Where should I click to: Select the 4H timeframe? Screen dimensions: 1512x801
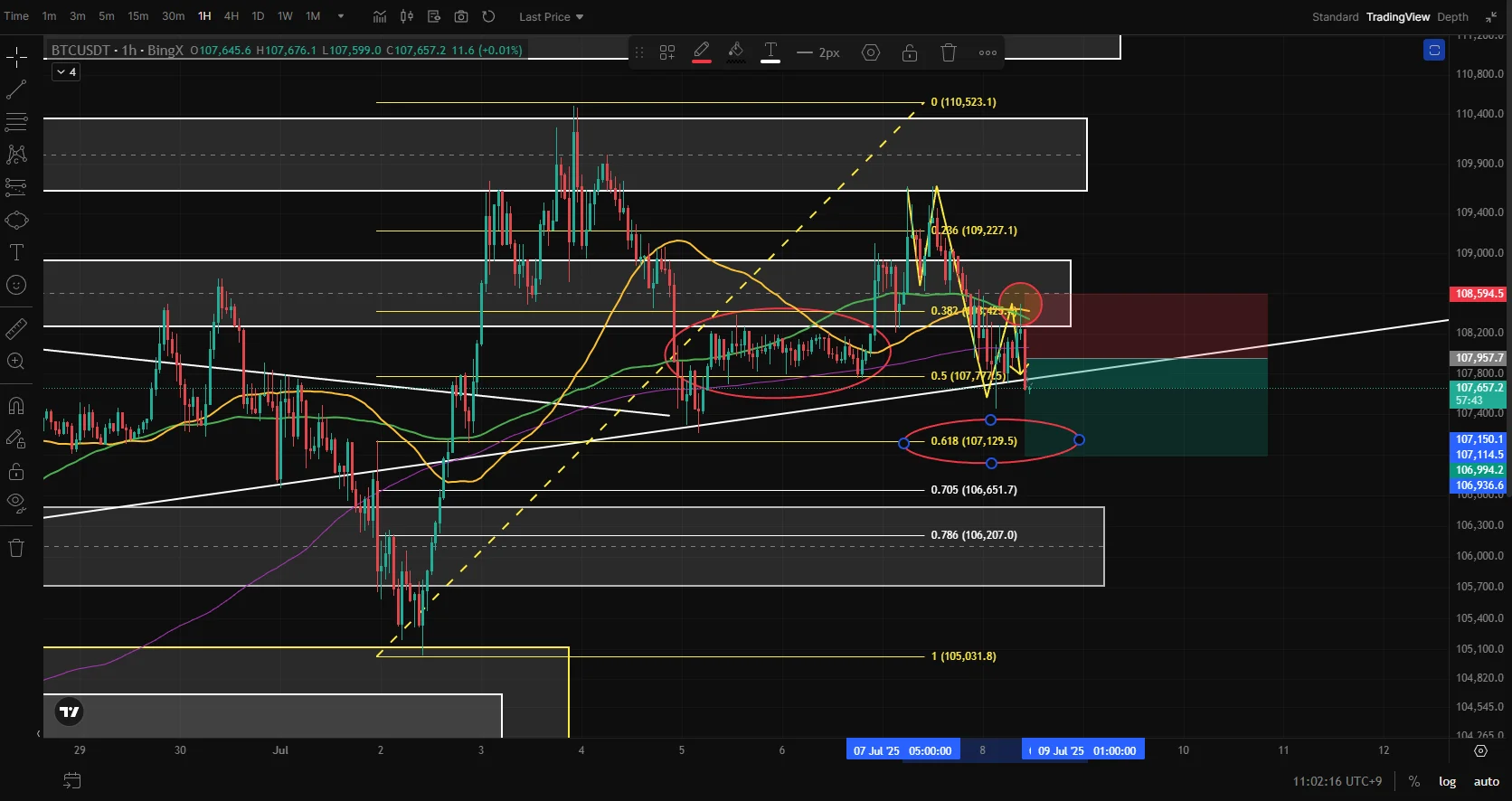(232, 16)
